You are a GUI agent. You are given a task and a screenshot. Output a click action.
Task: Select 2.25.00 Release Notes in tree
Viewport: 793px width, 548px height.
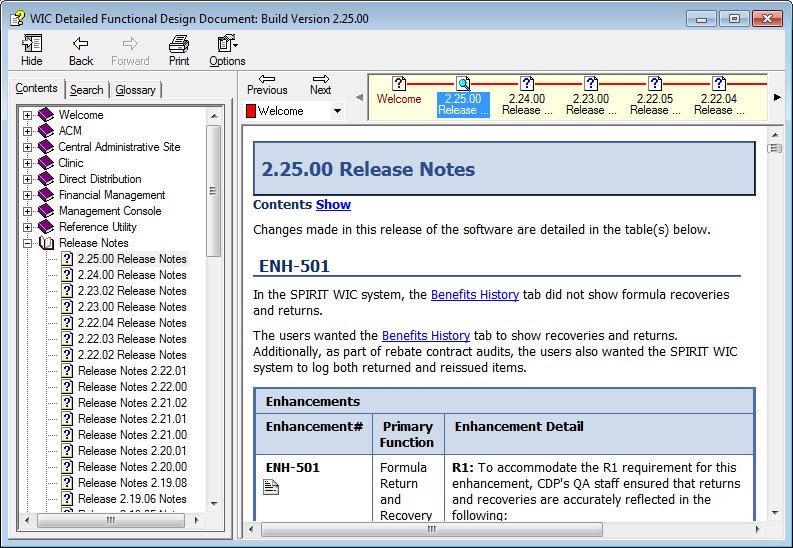point(132,259)
